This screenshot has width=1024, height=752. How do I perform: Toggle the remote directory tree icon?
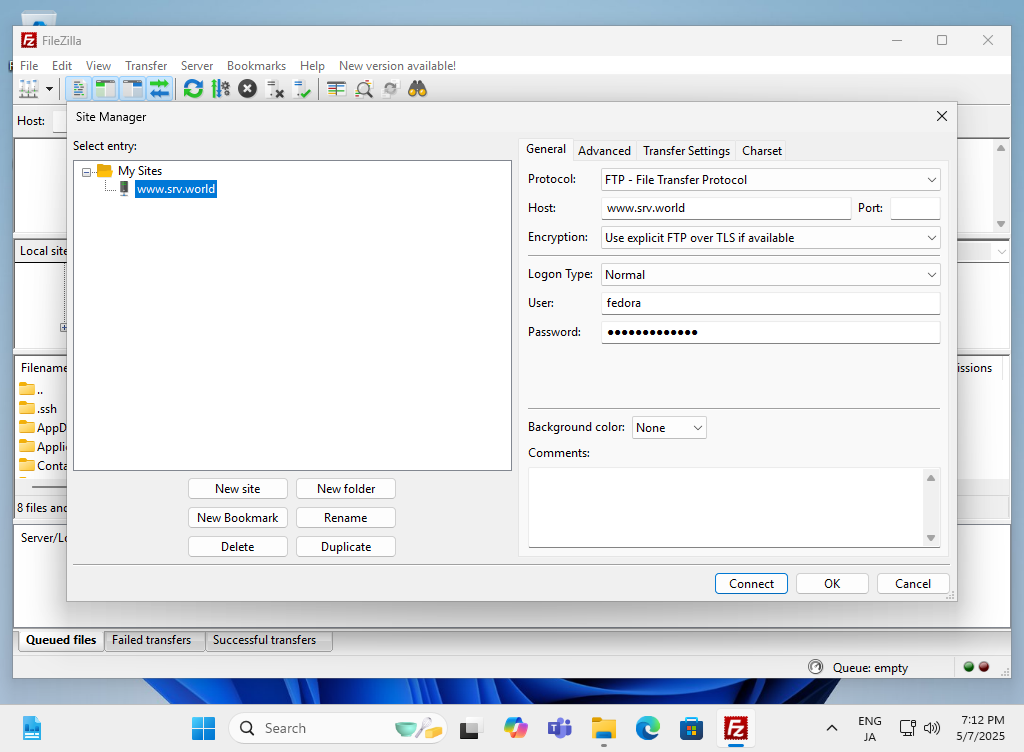[x=133, y=89]
